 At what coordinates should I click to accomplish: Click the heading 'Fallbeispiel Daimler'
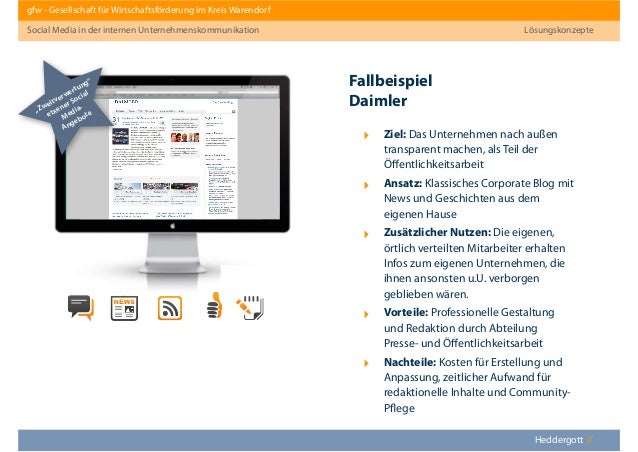coord(391,91)
